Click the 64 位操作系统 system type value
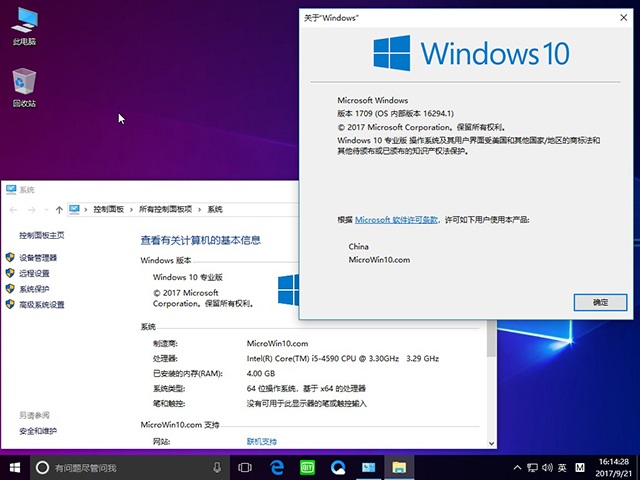 pos(306,389)
